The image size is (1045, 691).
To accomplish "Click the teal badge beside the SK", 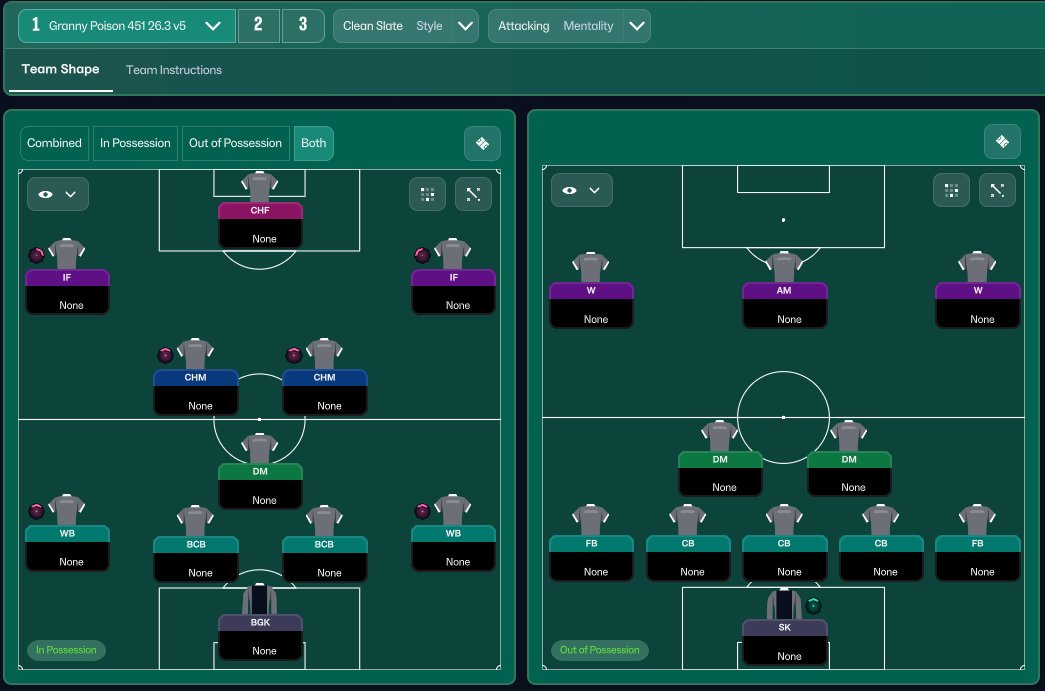I will point(813,606).
